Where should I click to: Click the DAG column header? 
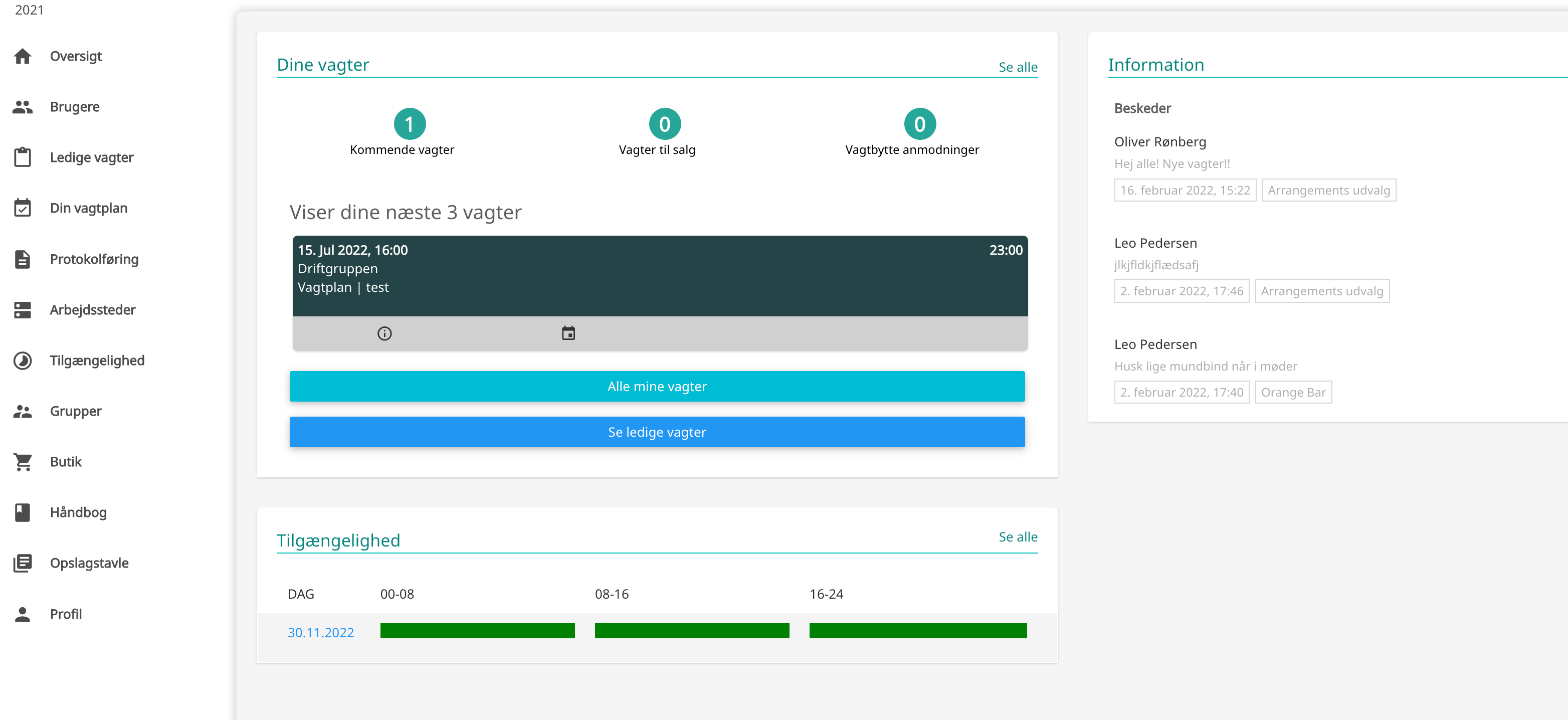point(301,594)
